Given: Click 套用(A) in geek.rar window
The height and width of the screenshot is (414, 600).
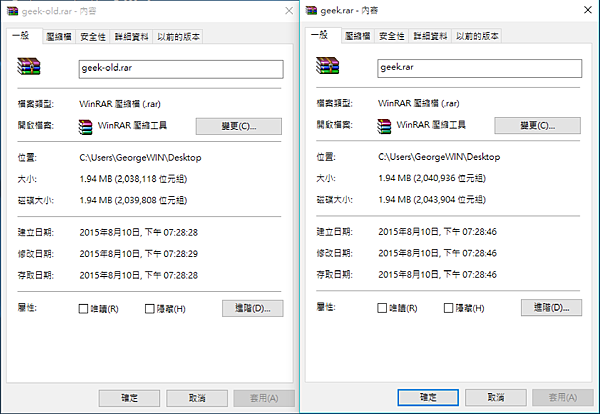Looking at the screenshot, I should click(x=563, y=397).
